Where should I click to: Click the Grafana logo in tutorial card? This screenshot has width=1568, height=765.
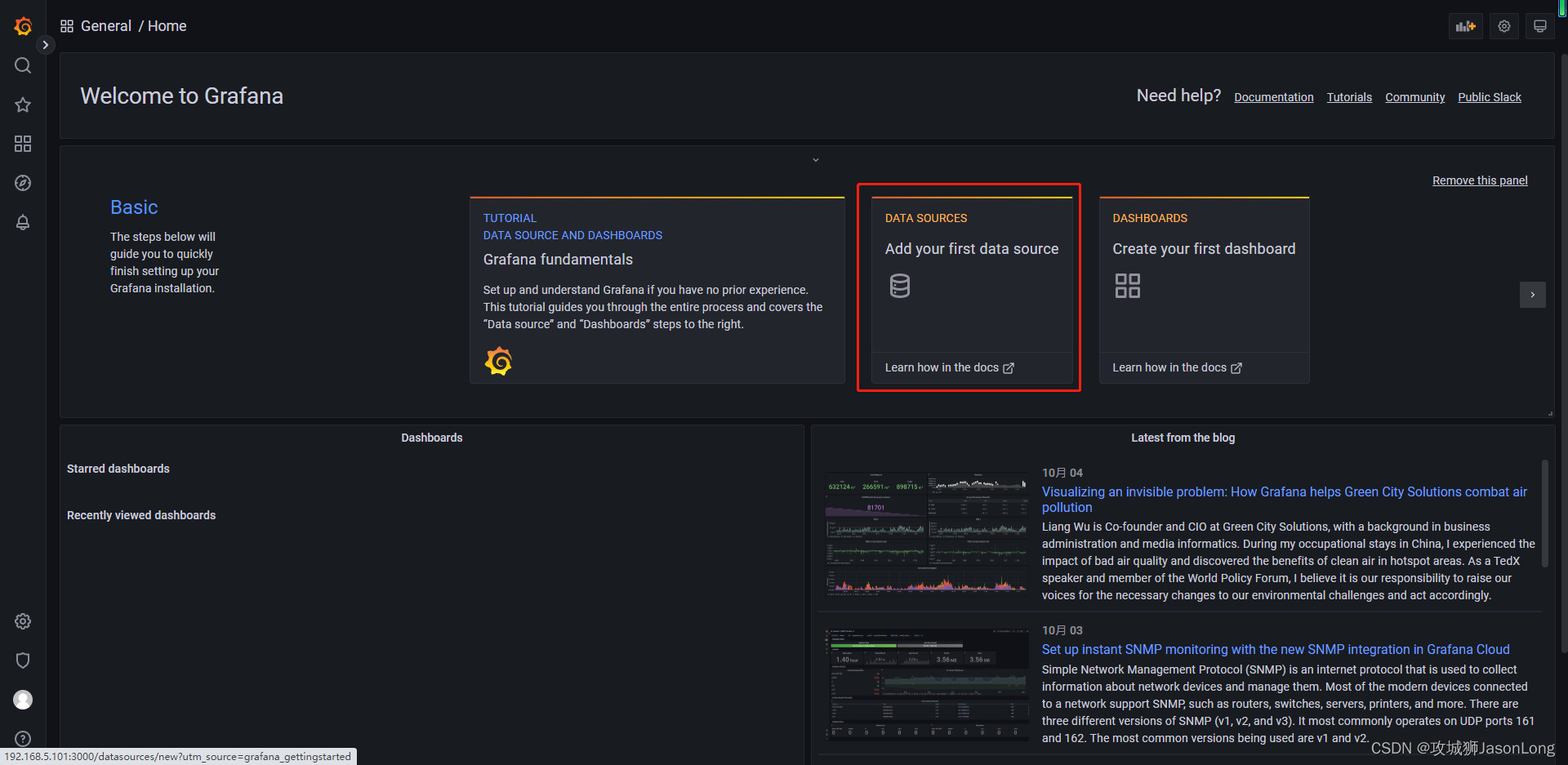(x=498, y=361)
